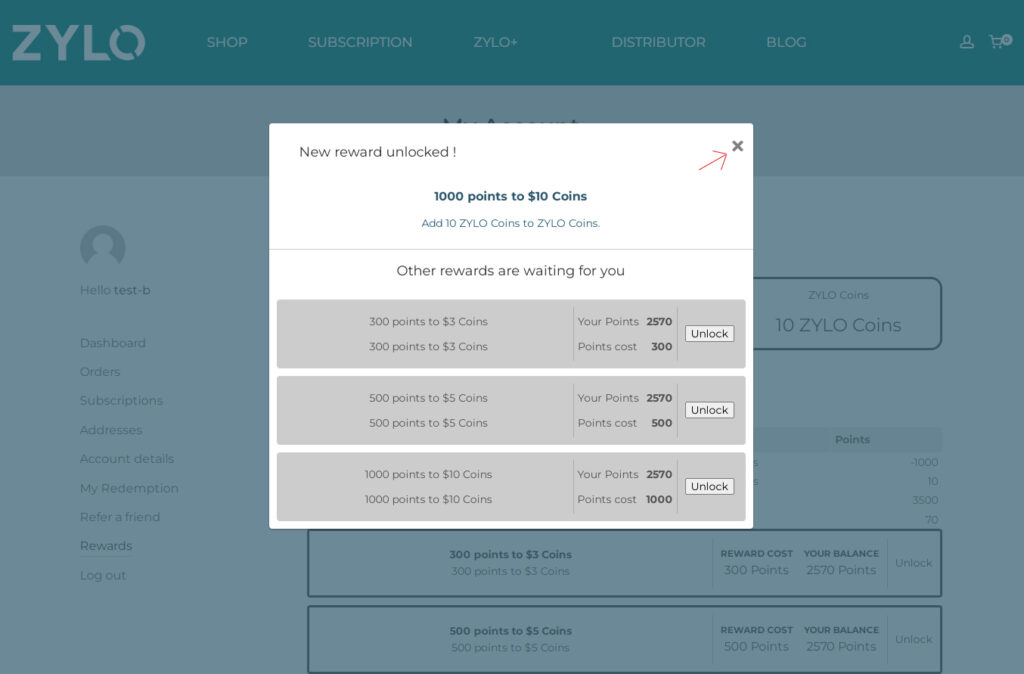Screen dimensions: 1024x674
Task: Navigate to DISTRIBUTOR page
Action: 658,42
